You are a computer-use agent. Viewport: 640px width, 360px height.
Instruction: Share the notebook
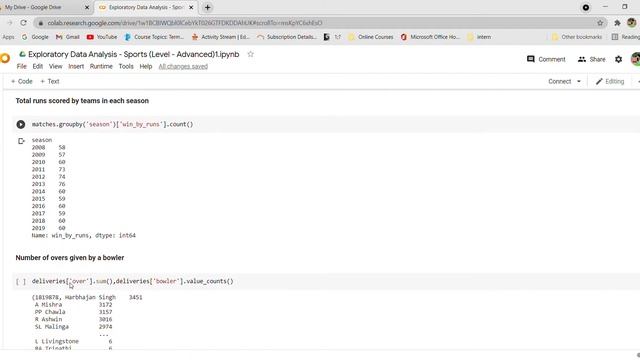(x=591, y=59)
